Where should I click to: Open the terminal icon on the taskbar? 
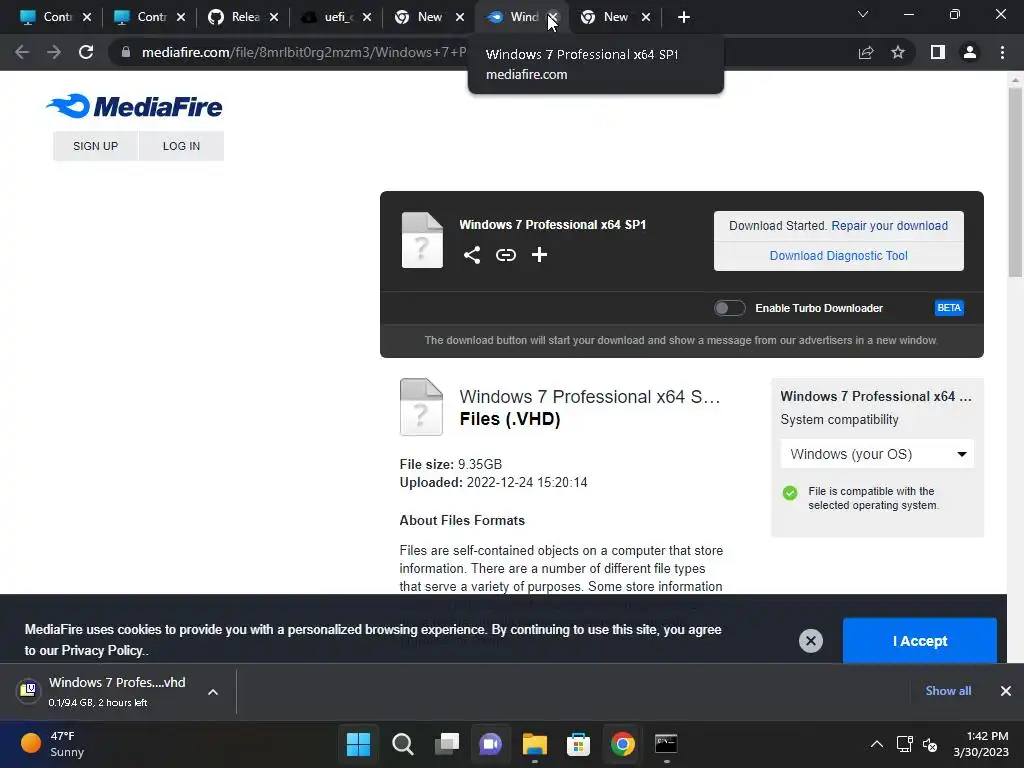click(666, 744)
